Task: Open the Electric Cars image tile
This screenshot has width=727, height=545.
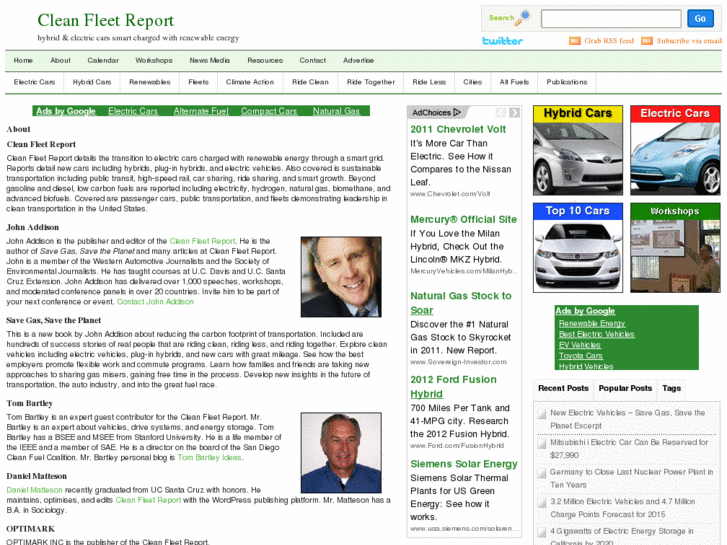Action: [675, 150]
